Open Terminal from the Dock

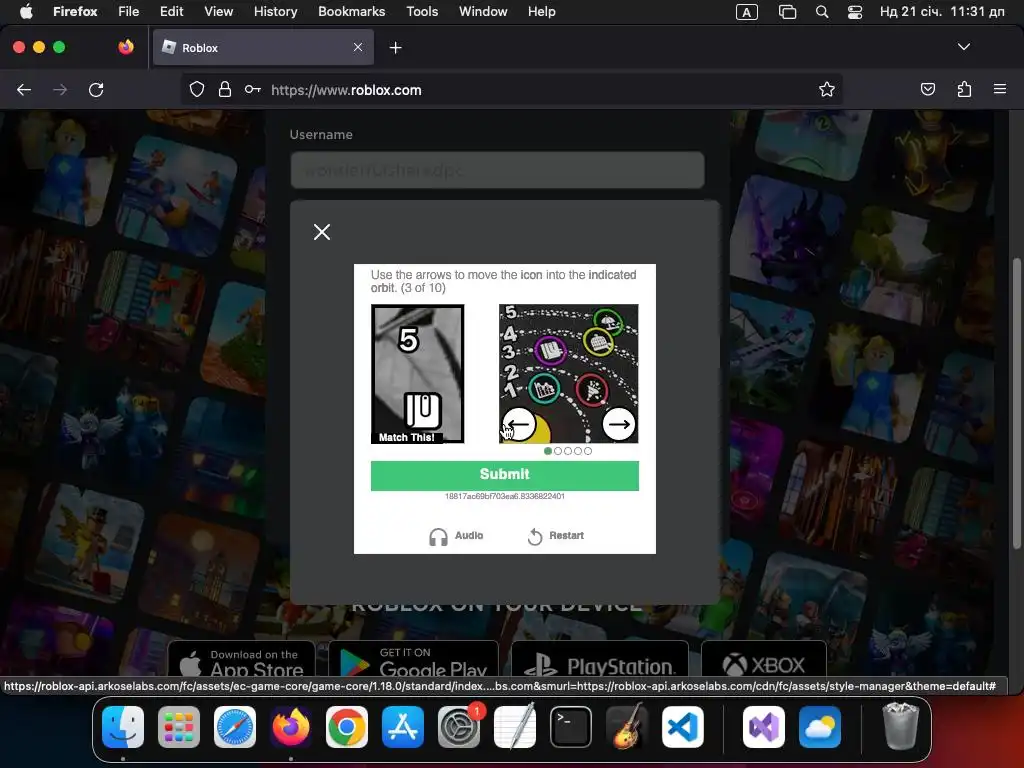[x=571, y=727]
